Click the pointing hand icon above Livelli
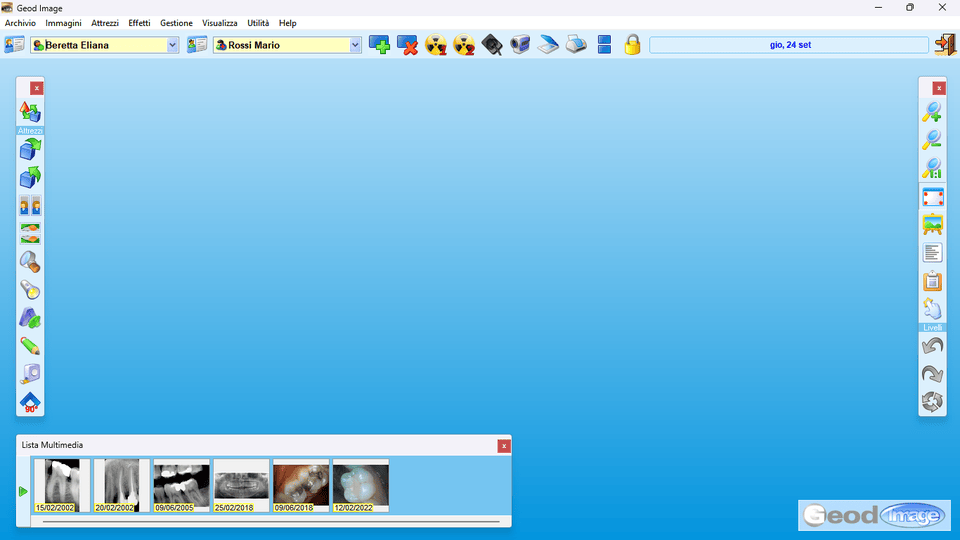 (932, 309)
